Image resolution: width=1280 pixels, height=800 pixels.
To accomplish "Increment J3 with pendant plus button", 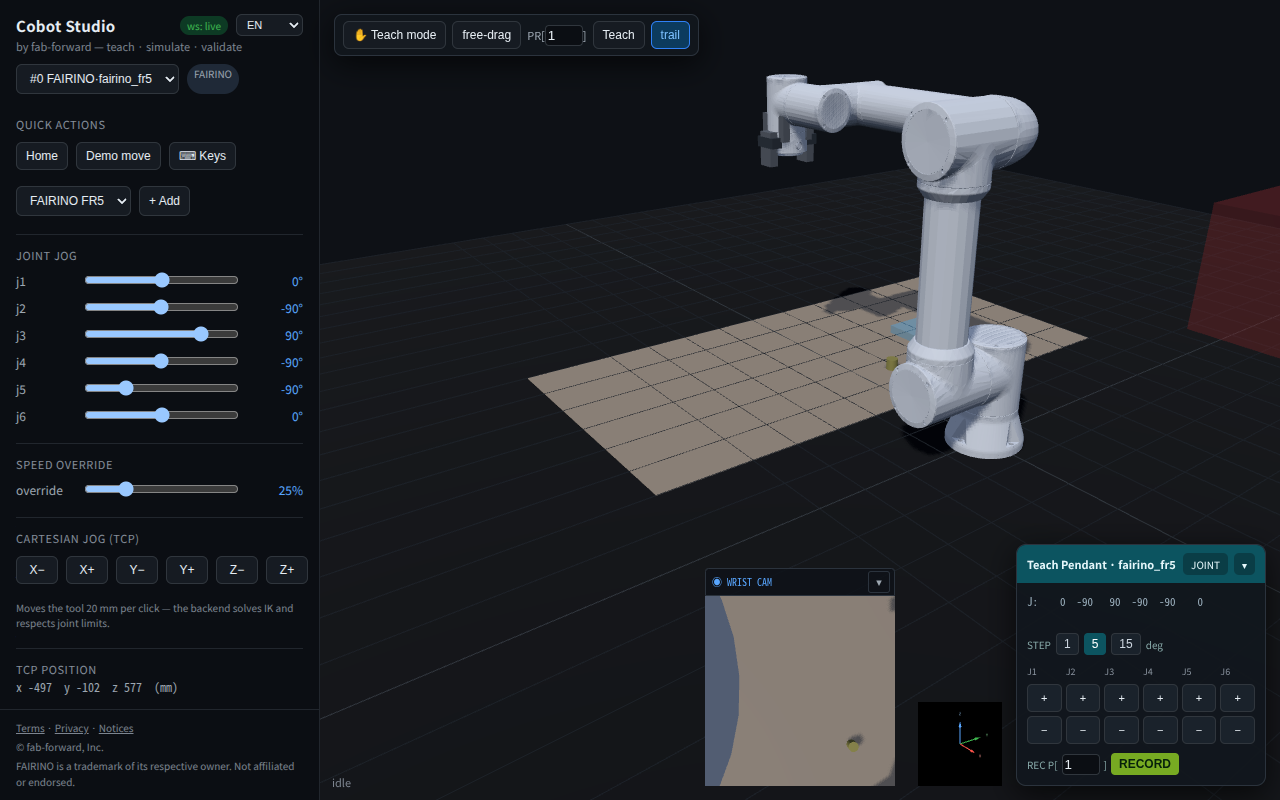I will pyautogui.click(x=1121, y=698).
